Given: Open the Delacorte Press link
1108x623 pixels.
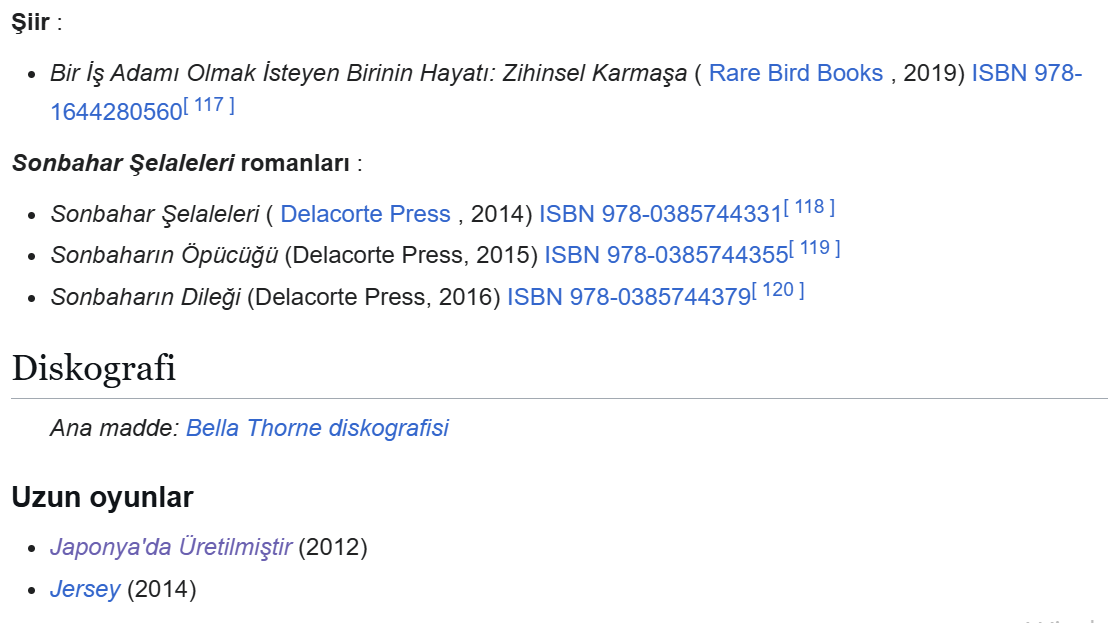Looking at the screenshot, I should (x=365, y=214).
